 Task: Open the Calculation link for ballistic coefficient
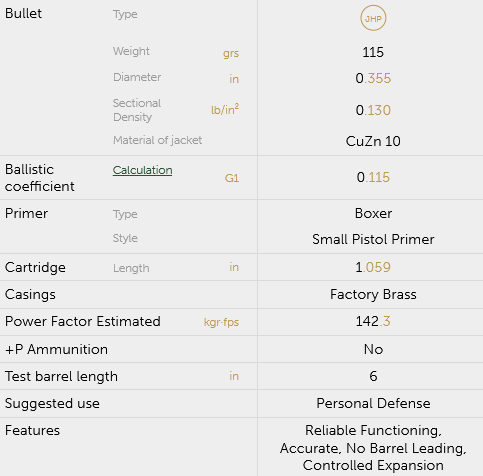point(142,170)
